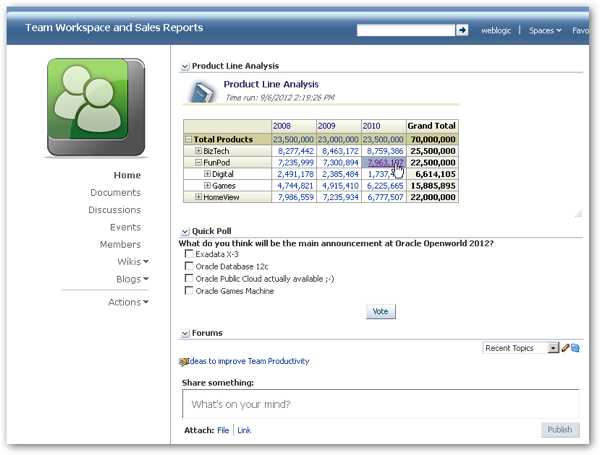Click the team workspace people logo
The image size is (600, 455).
(x=96, y=107)
